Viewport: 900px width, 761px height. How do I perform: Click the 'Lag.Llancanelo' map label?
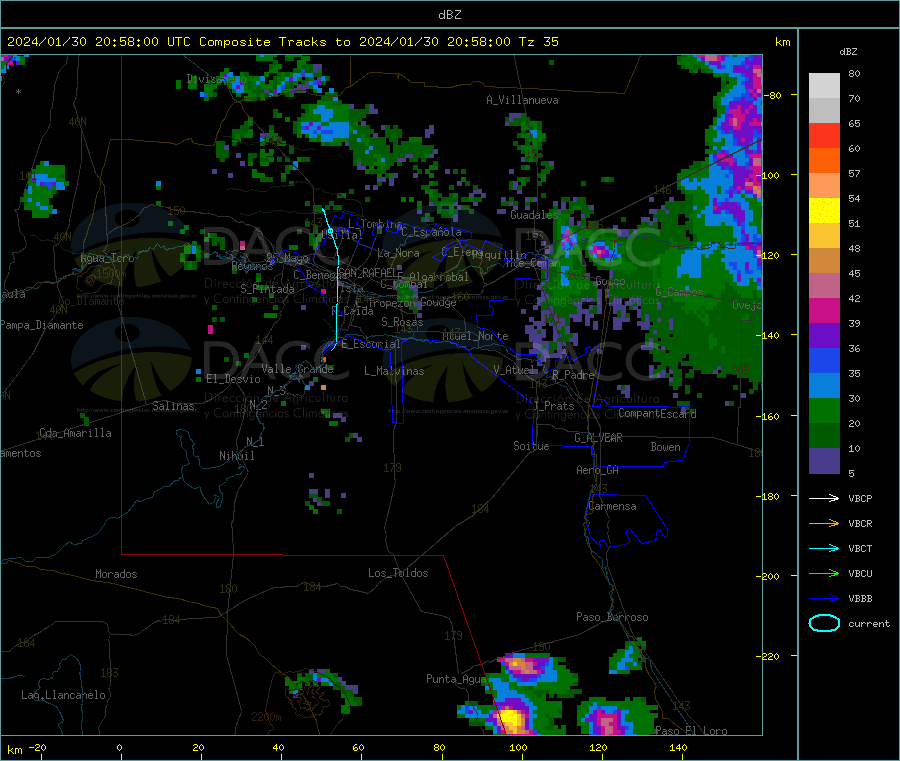tap(63, 695)
